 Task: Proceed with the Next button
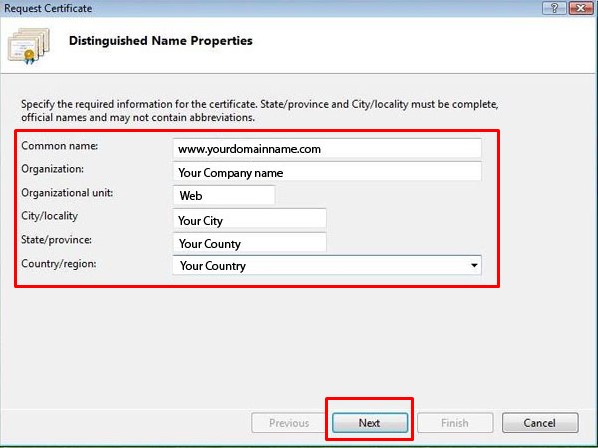tap(370, 423)
